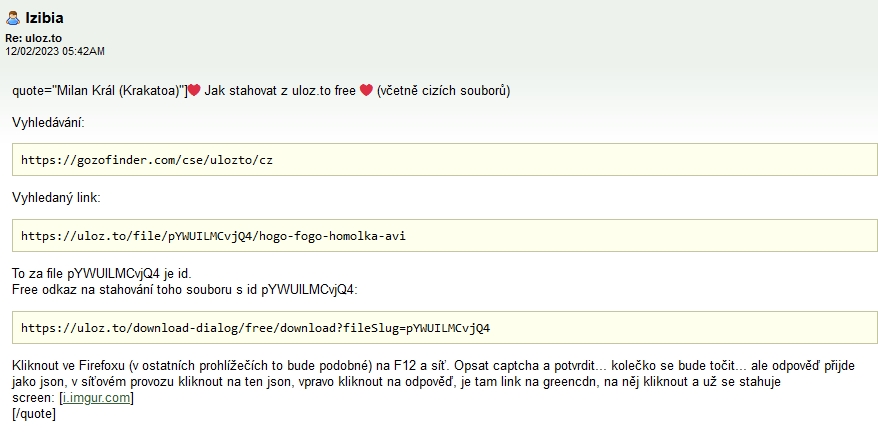
Task: Click the 'Vyhledaný link:' label
Action: (56, 199)
